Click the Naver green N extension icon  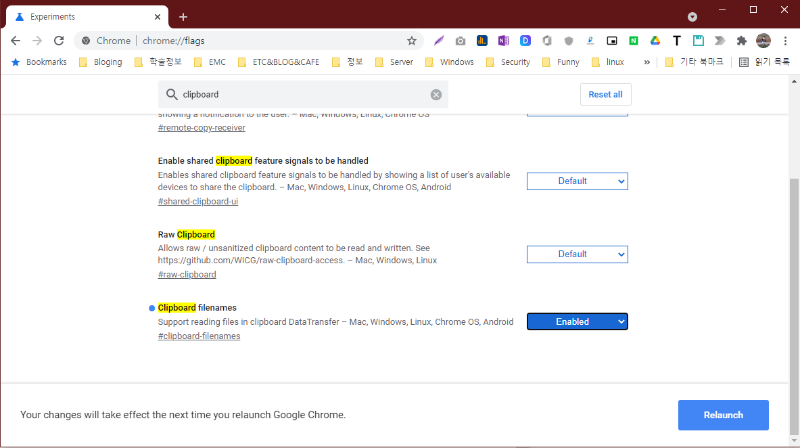pos(634,41)
